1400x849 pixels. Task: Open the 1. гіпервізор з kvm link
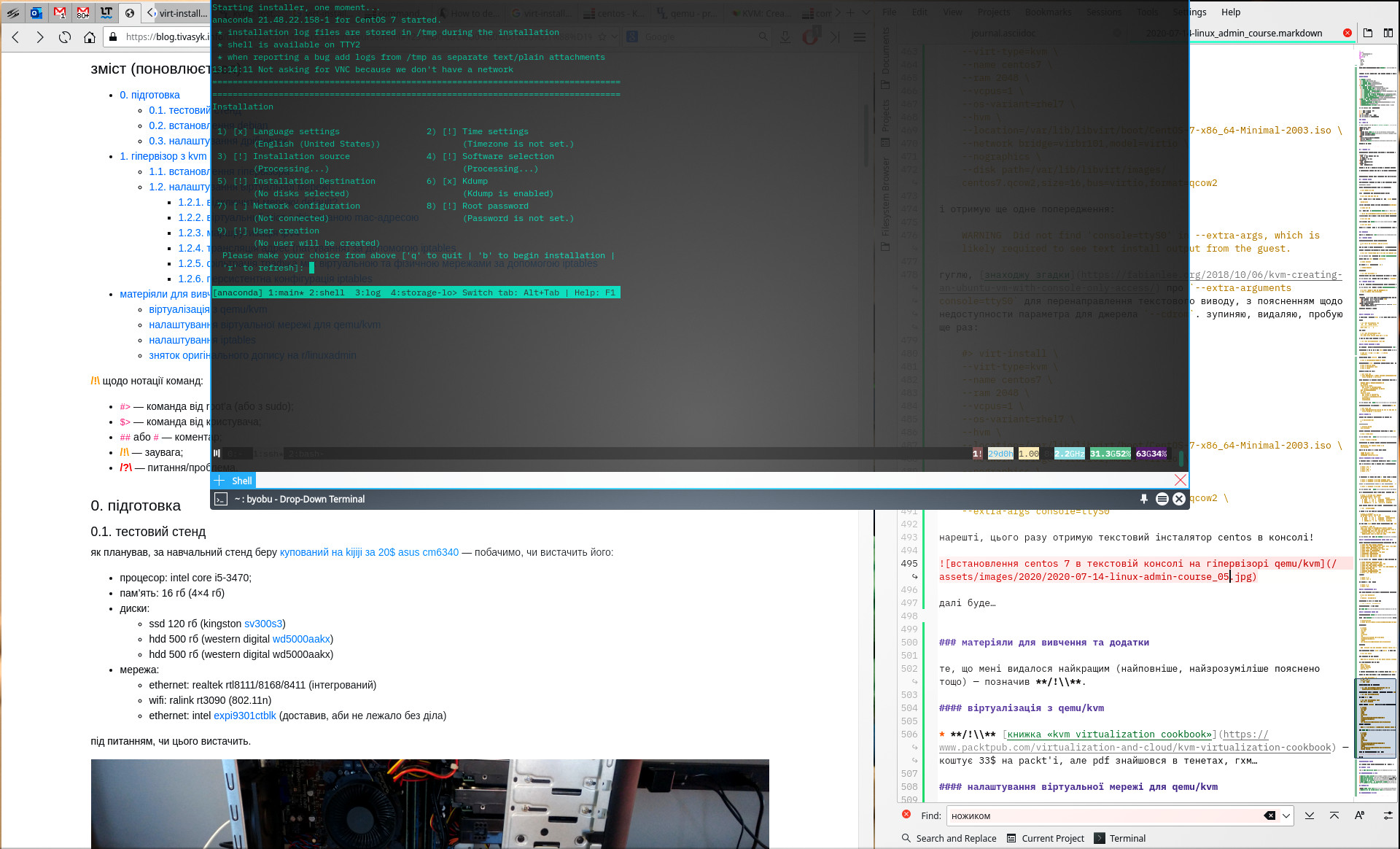(x=163, y=156)
